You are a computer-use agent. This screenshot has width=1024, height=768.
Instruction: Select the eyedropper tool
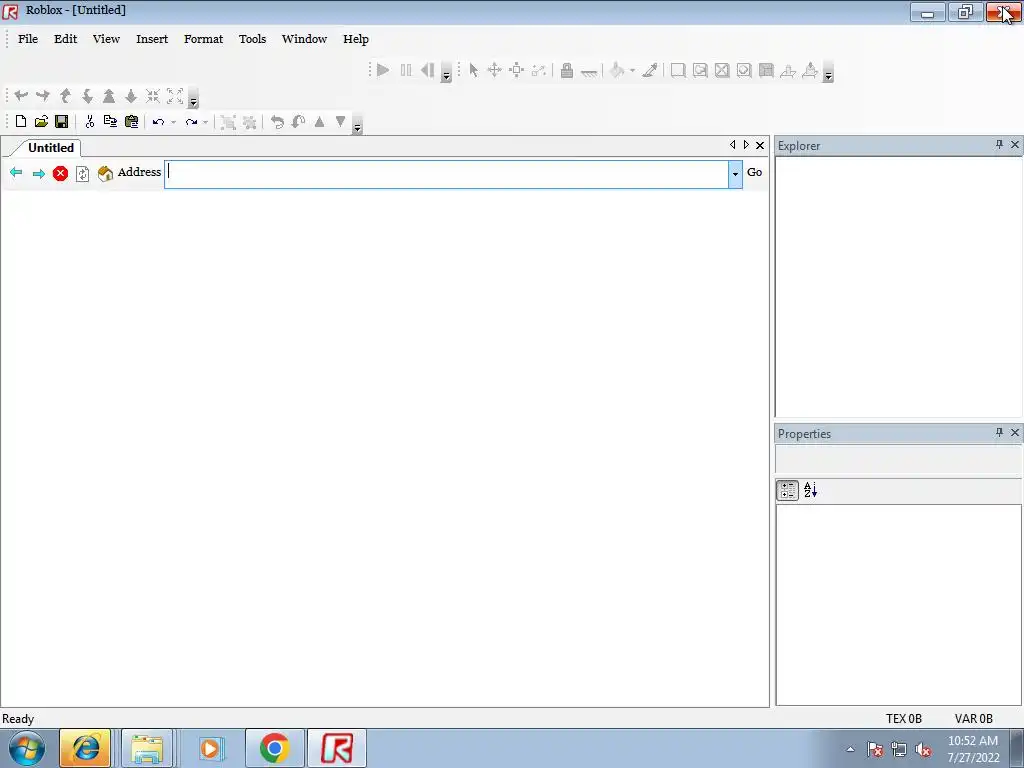click(x=650, y=70)
